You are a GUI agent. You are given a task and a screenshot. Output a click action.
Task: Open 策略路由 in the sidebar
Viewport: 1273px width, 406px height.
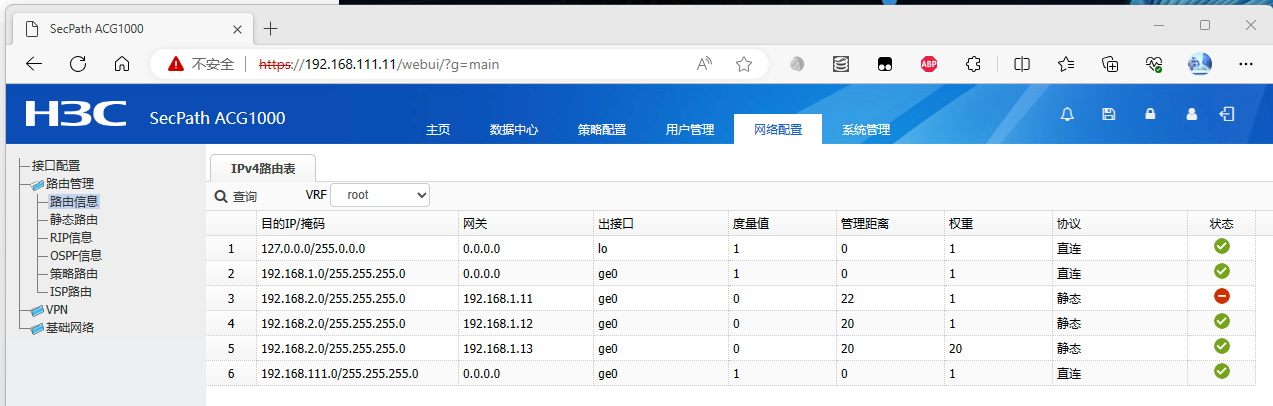click(74, 274)
